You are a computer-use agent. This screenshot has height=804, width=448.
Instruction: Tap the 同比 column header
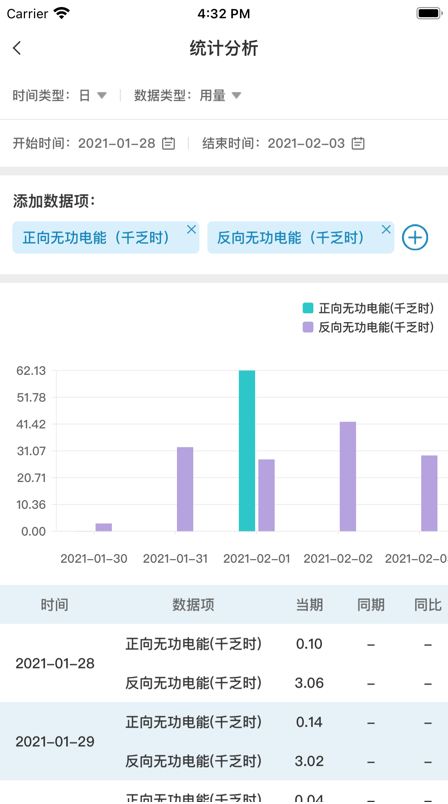point(427,605)
